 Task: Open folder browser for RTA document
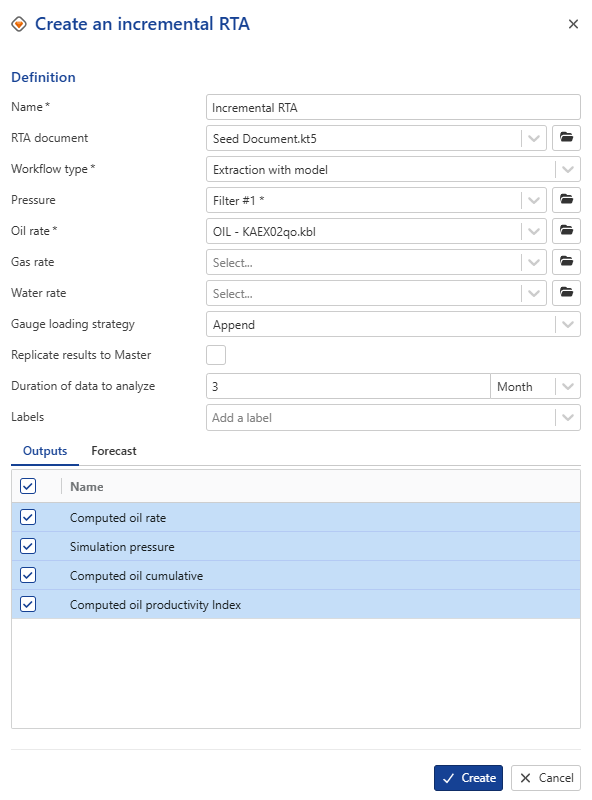(566, 138)
